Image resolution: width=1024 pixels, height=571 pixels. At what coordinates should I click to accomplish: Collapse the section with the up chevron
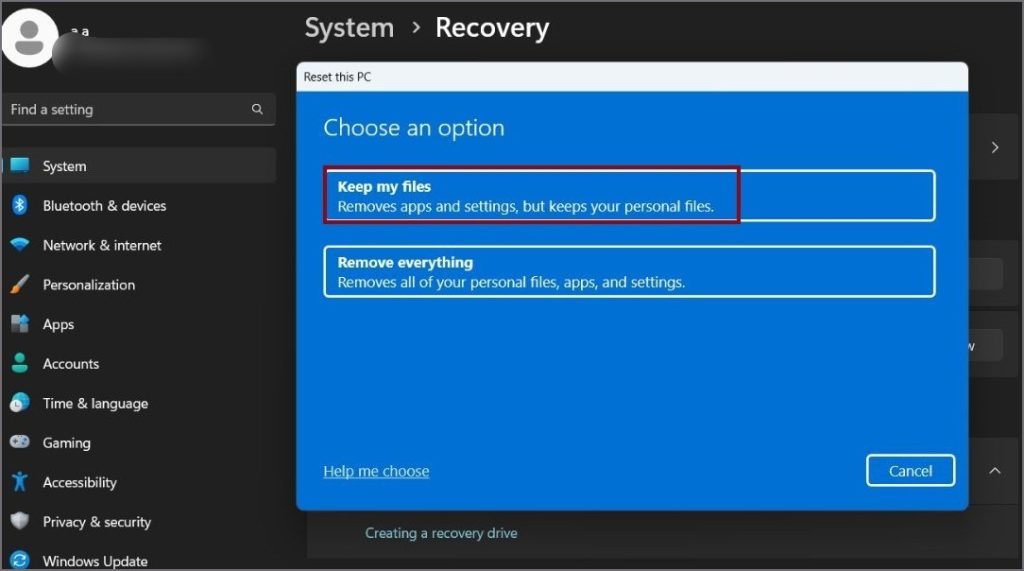point(995,469)
